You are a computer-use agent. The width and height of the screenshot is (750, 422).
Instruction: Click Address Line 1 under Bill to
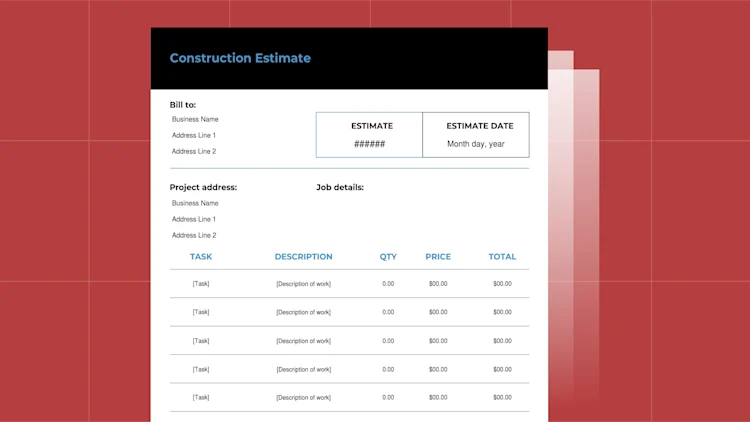(194, 135)
